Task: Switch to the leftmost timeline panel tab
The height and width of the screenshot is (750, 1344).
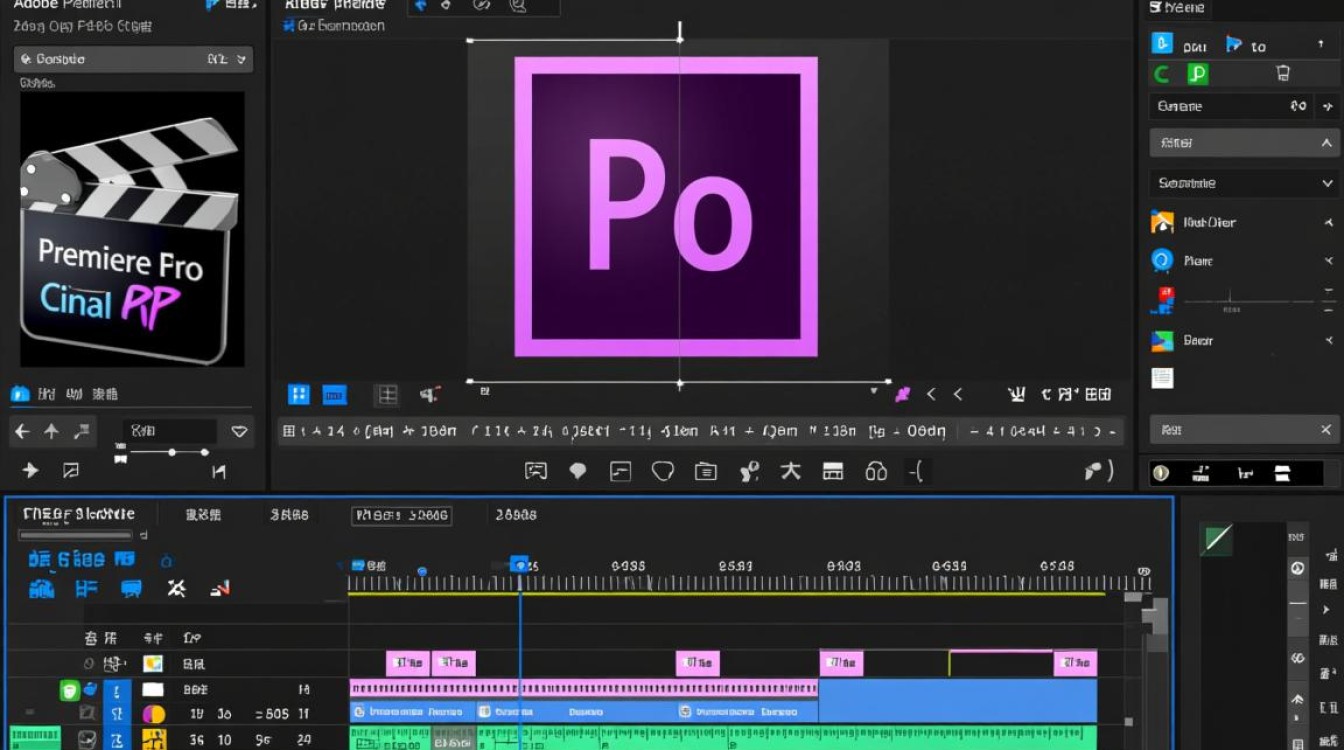Action: pyautogui.click(x=78, y=514)
